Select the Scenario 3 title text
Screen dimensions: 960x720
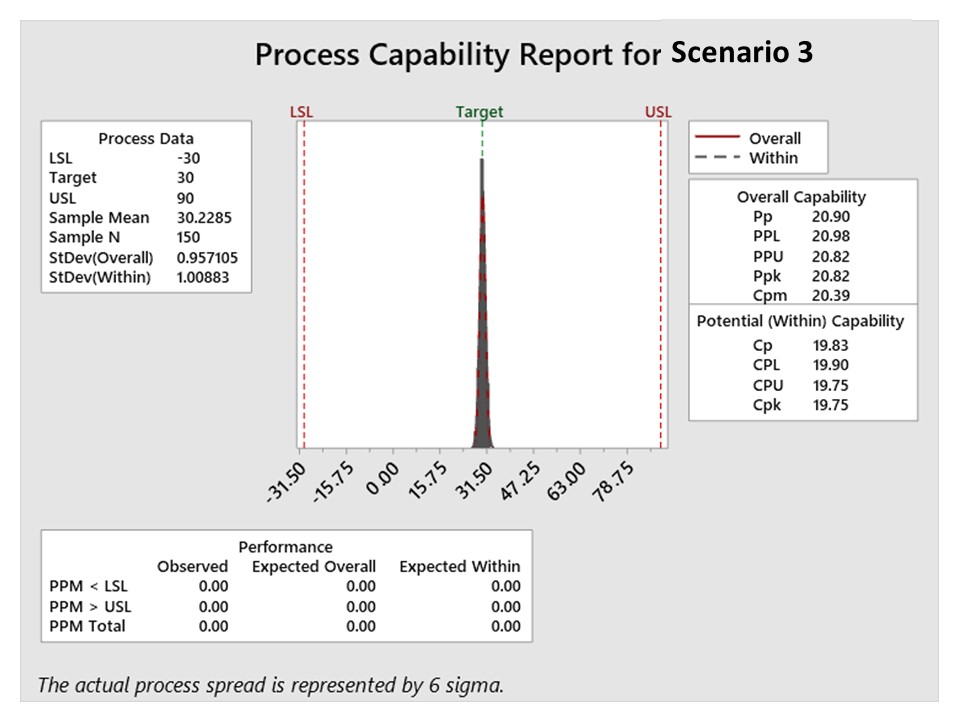(742, 52)
